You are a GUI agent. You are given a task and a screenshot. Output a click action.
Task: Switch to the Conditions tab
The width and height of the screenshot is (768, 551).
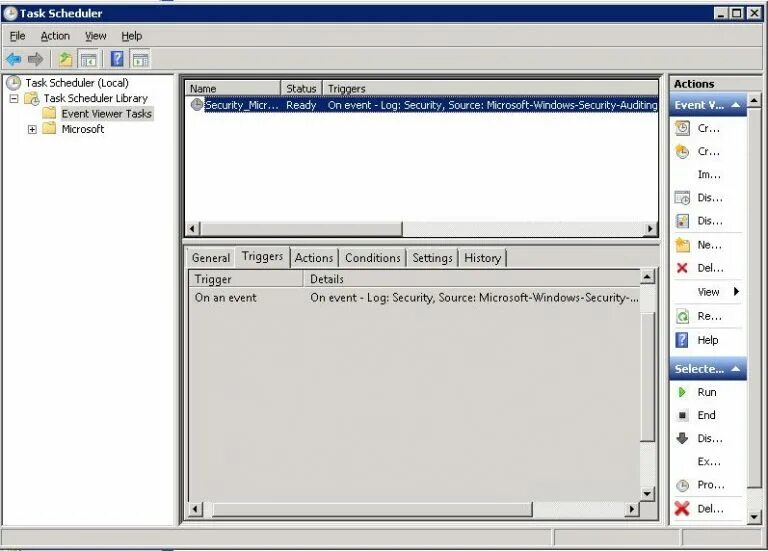[373, 258]
